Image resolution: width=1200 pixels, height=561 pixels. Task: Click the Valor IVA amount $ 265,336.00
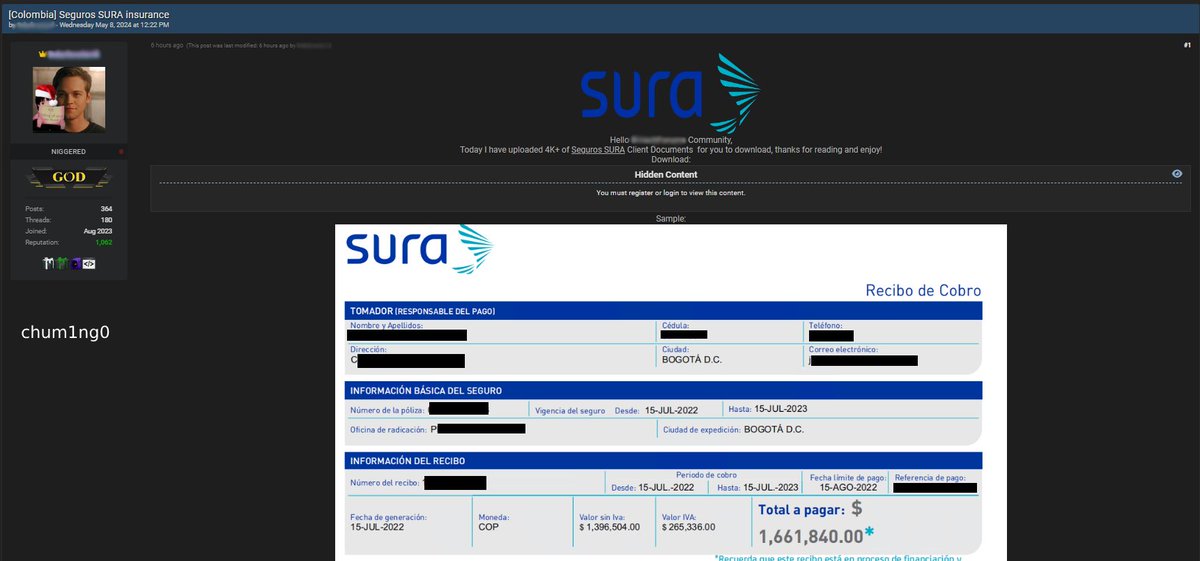[688, 527]
